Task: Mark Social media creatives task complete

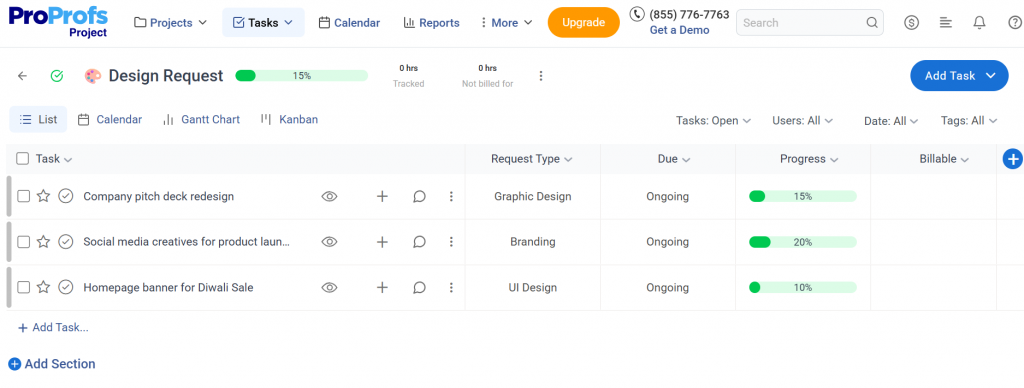Action: (x=65, y=242)
